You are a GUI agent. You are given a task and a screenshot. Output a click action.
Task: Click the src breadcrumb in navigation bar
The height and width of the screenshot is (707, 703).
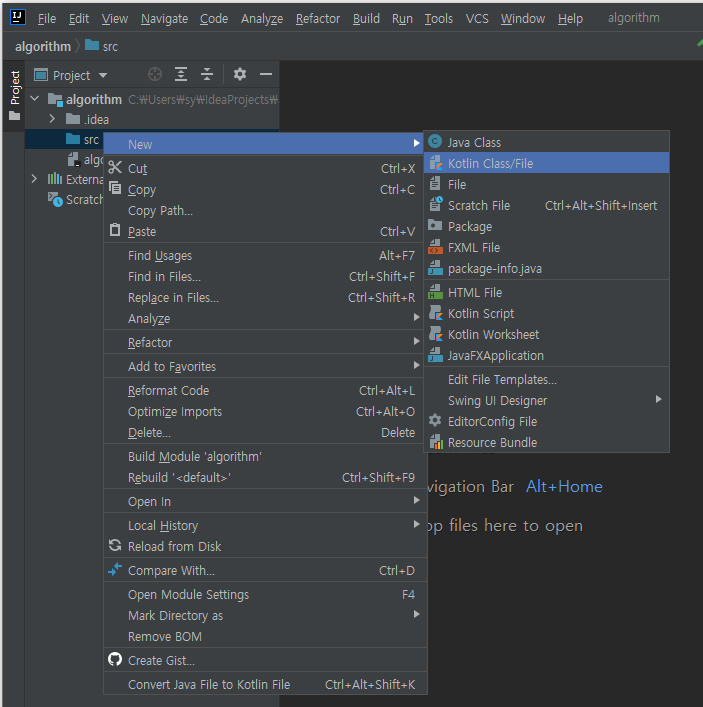(102, 46)
